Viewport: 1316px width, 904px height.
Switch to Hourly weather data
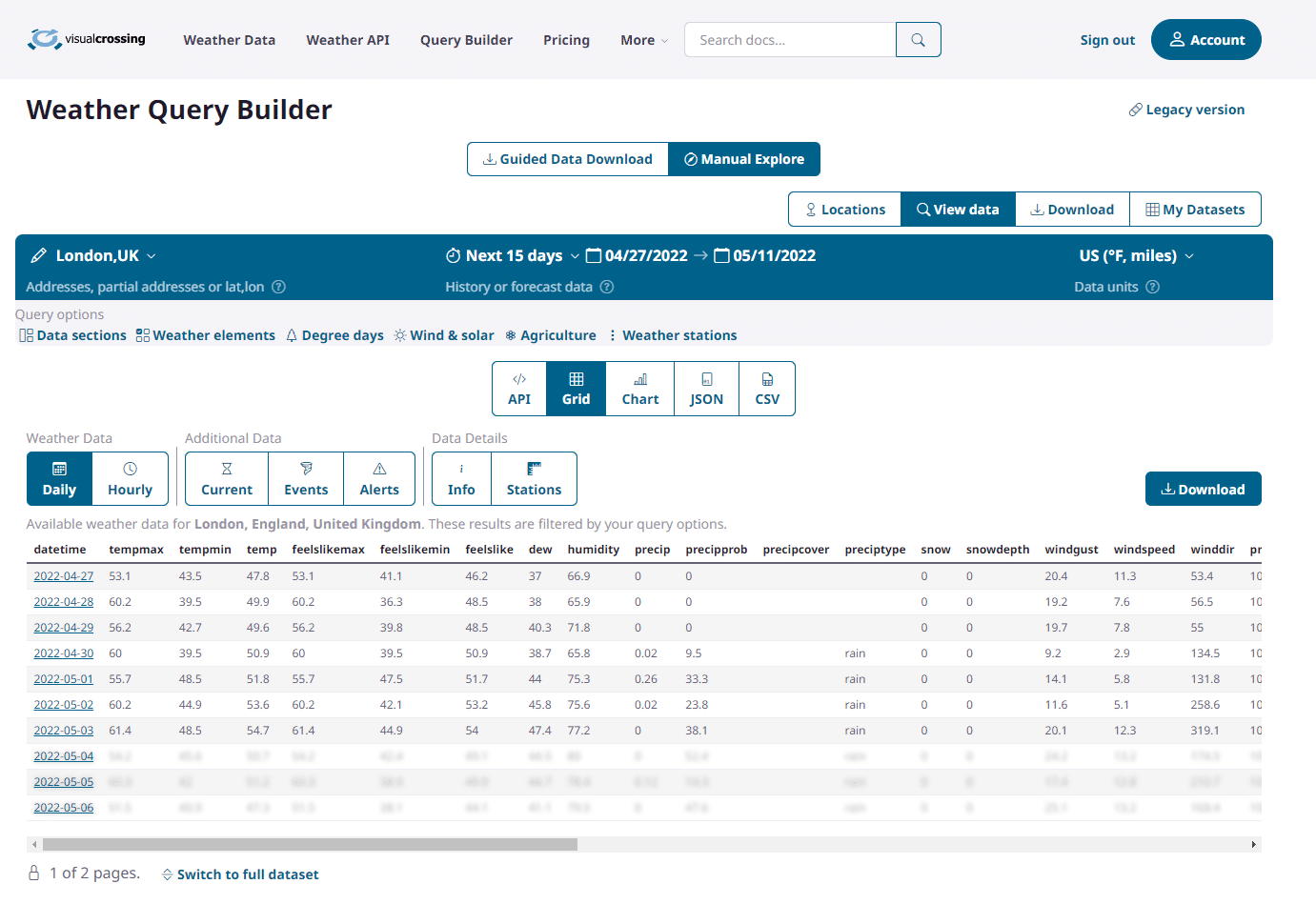click(x=130, y=478)
